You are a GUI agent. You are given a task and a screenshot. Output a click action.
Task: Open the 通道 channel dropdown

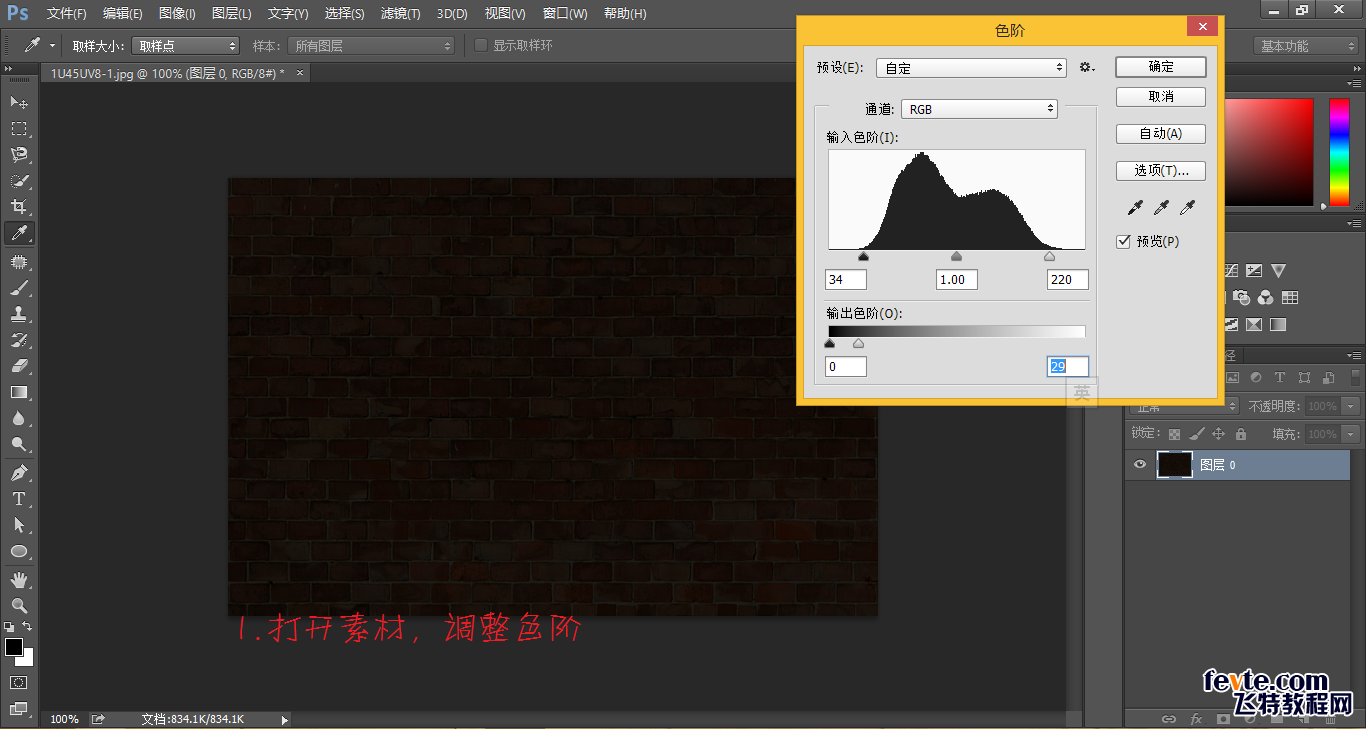(979, 108)
